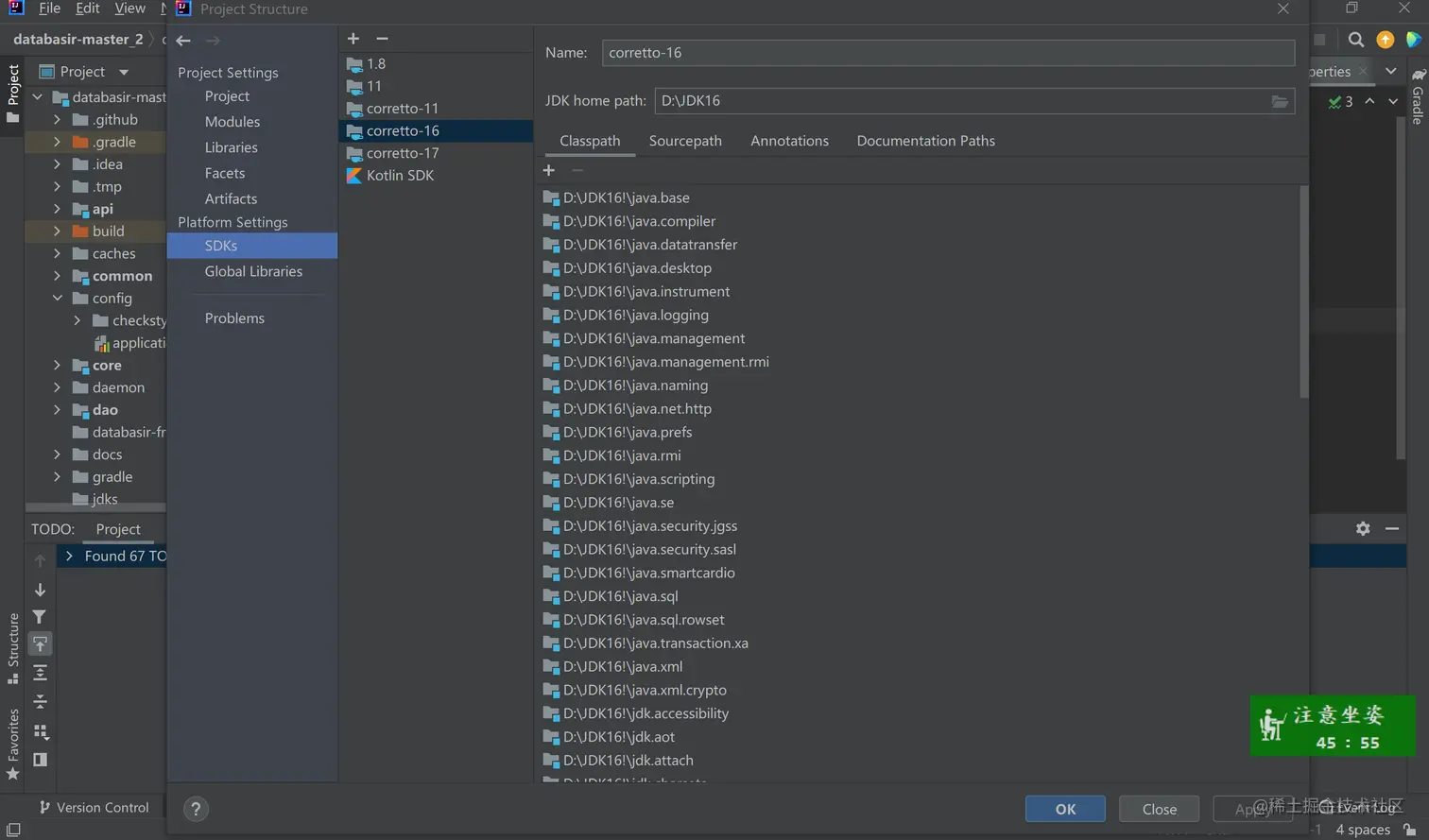Open the Project Structure help button

pos(196,809)
